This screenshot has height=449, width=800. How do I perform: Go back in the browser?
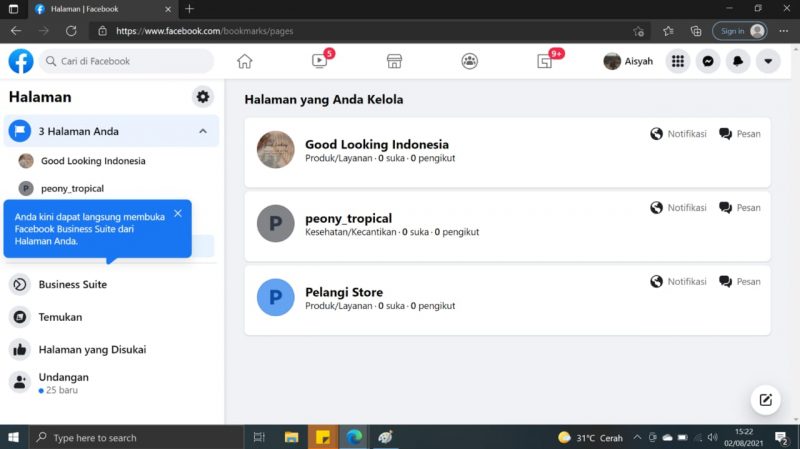16,31
